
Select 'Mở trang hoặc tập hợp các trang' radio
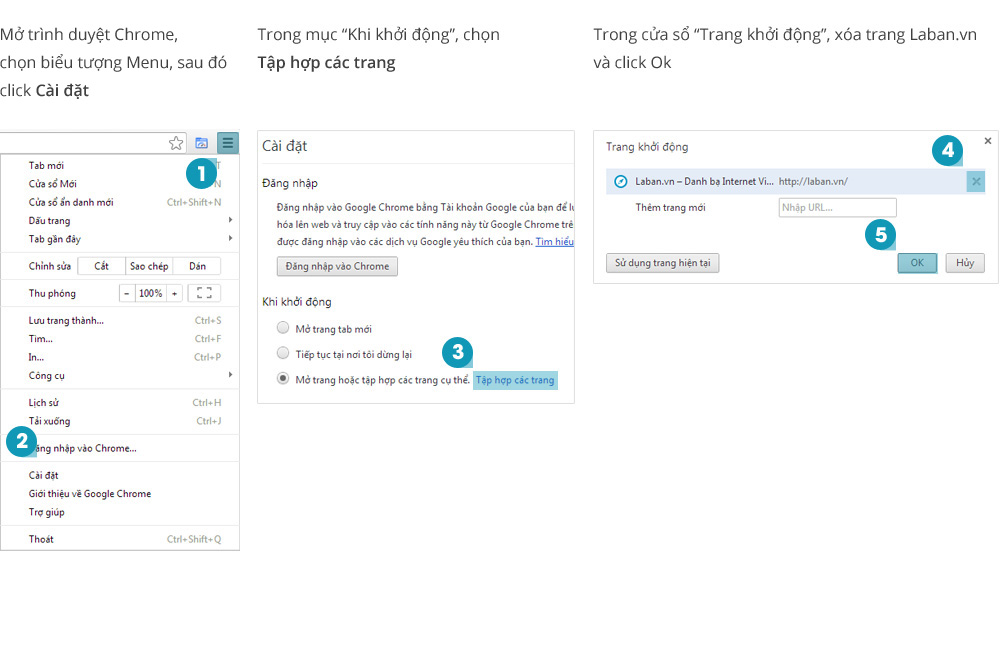pyautogui.click(x=283, y=379)
